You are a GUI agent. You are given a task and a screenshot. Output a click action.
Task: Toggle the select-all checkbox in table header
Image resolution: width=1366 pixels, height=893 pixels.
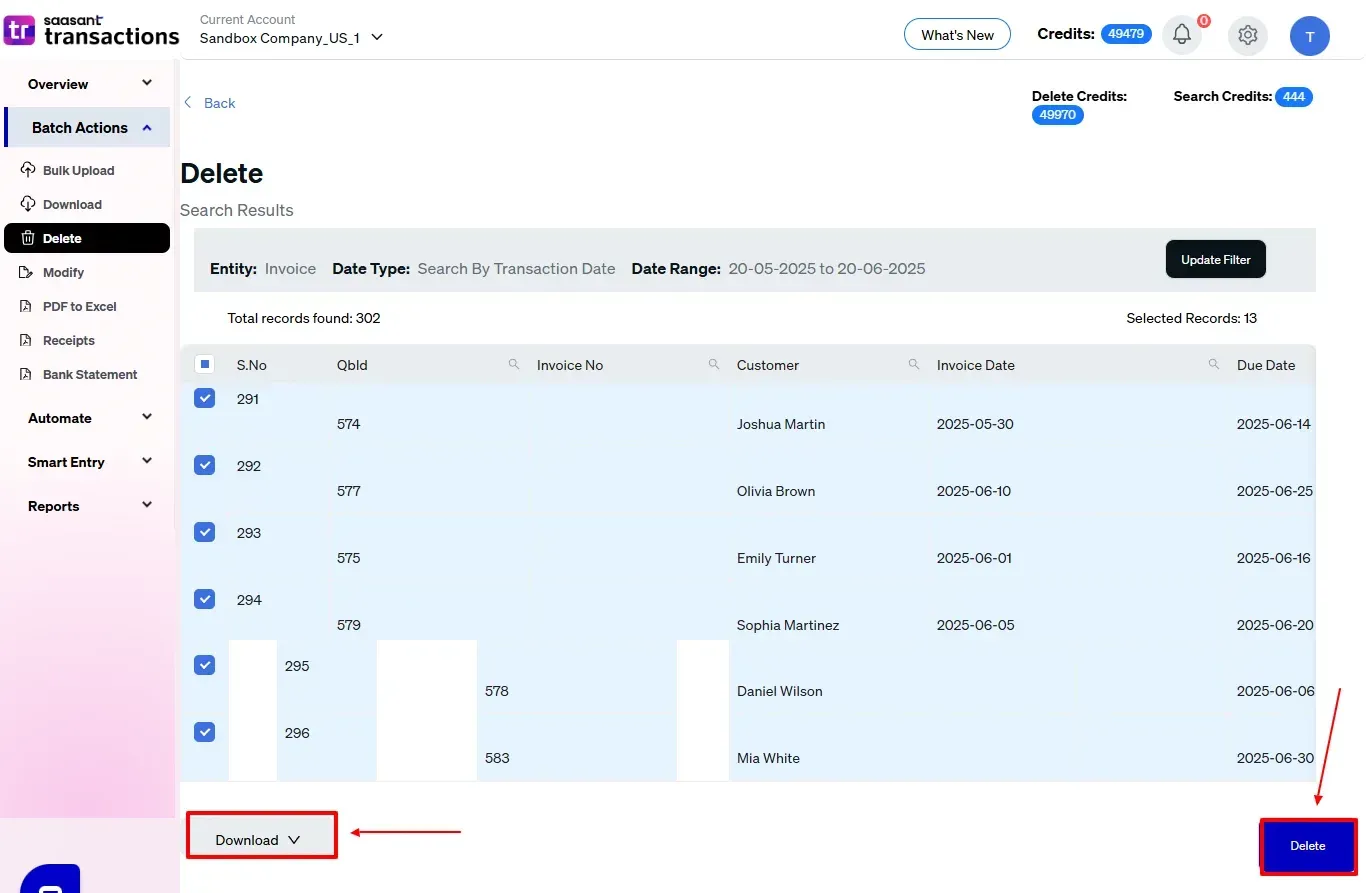pyautogui.click(x=204, y=365)
